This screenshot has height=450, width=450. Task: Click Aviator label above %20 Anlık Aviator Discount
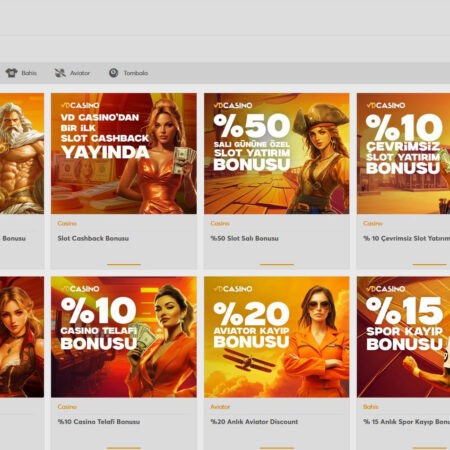pyautogui.click(x=220, y=407)
